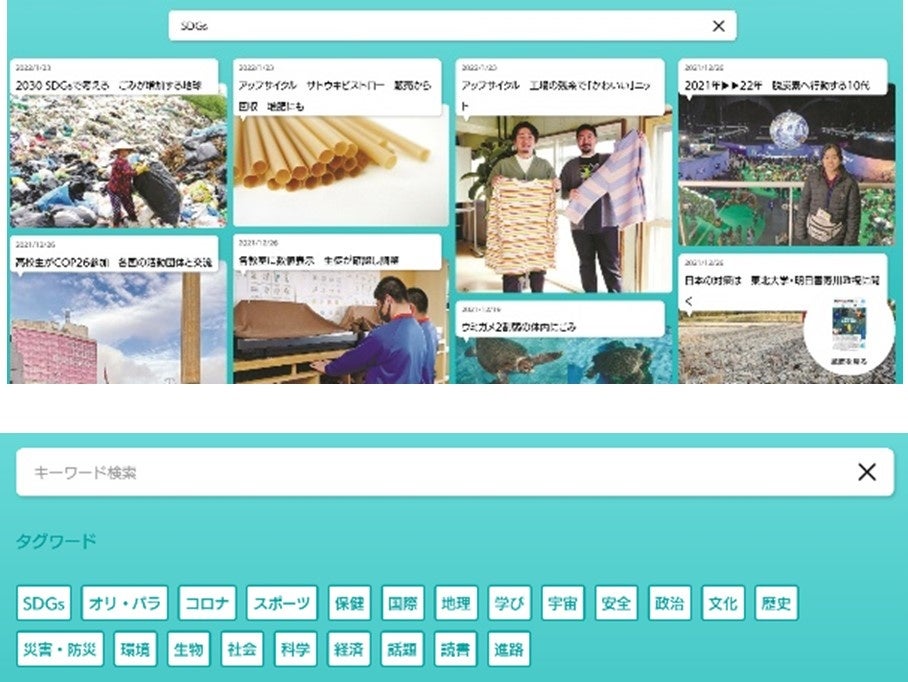This screenshot has height=682, width=908.
Task: Click the ウミガメ2割超の体内にごみ title
Action: (x=519, y=327)
